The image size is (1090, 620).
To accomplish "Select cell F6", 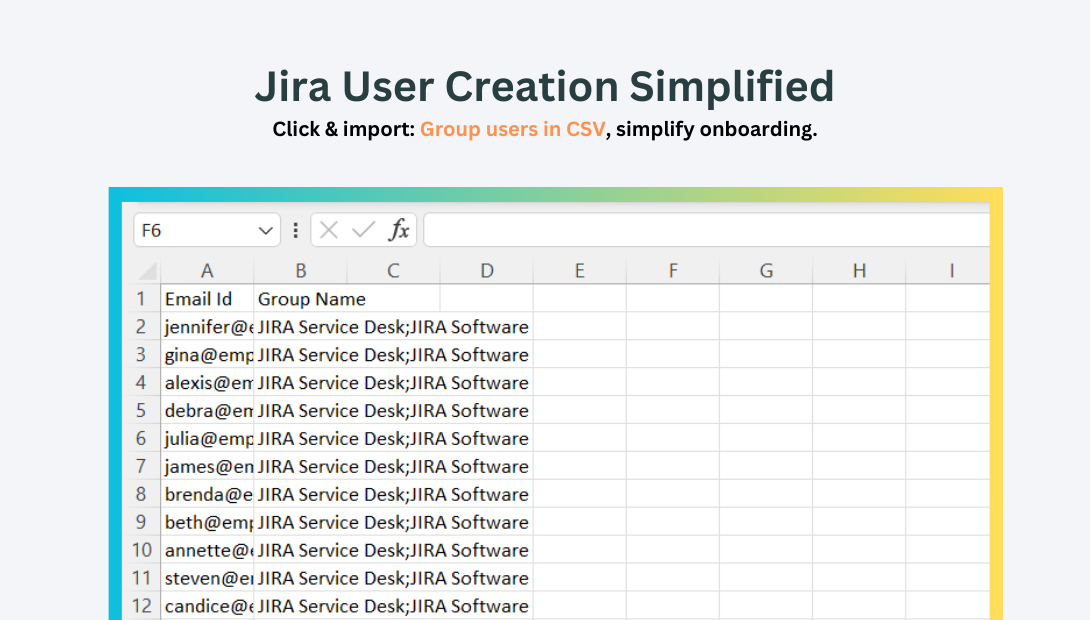I will point(673,438).
